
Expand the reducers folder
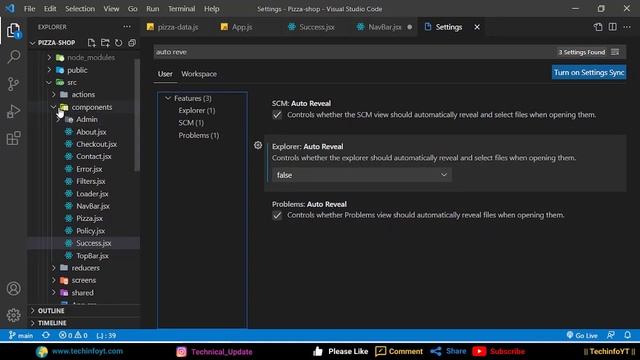[x=54, y=268]
